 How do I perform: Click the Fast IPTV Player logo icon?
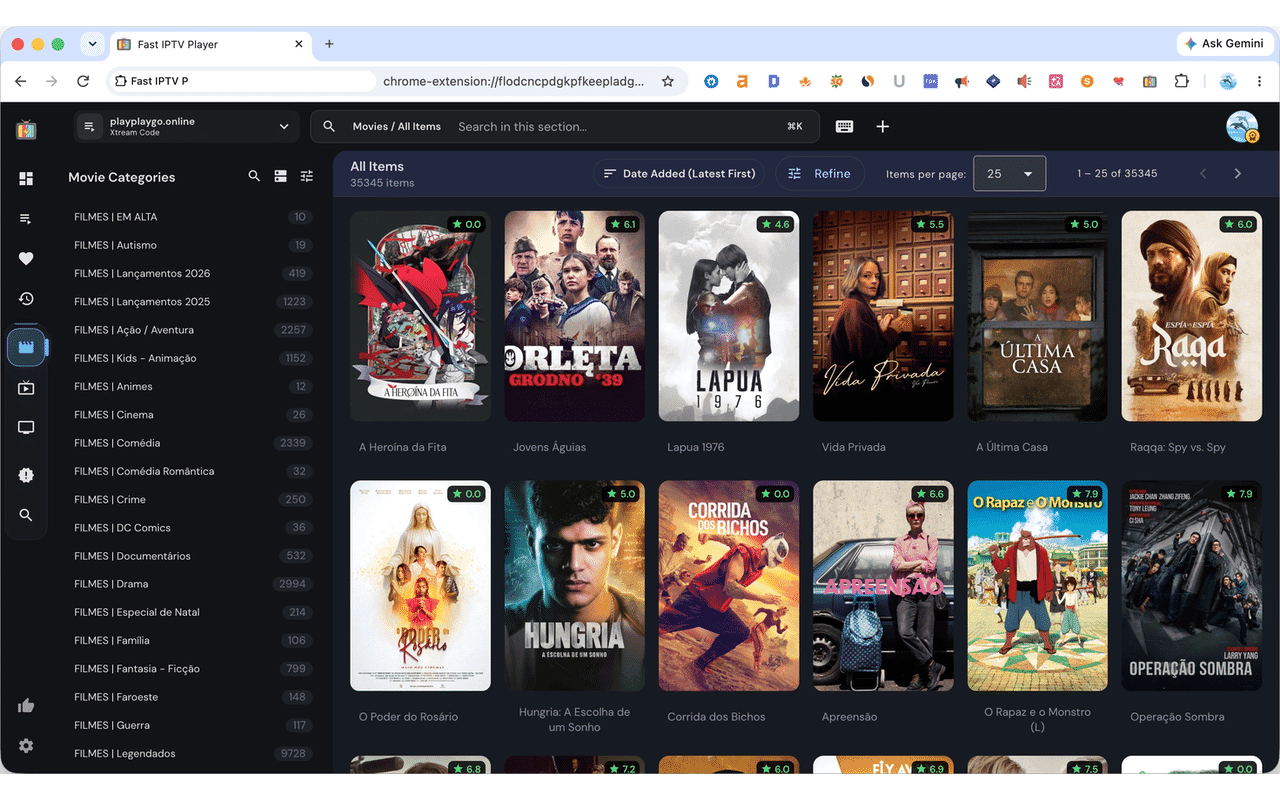tap(26, 129)
